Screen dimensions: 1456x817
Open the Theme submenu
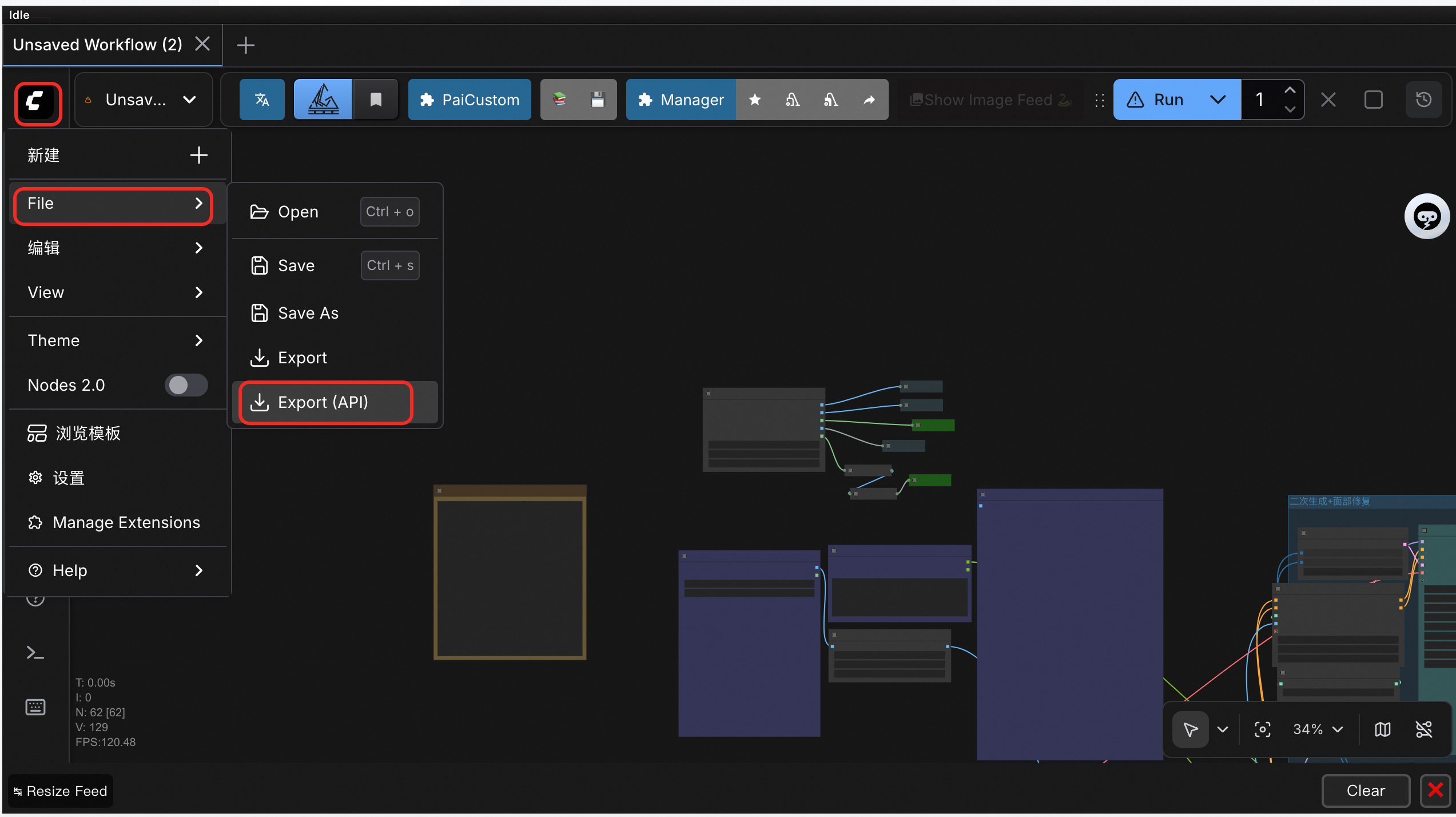pyautogui.click(x=114, y=340)
